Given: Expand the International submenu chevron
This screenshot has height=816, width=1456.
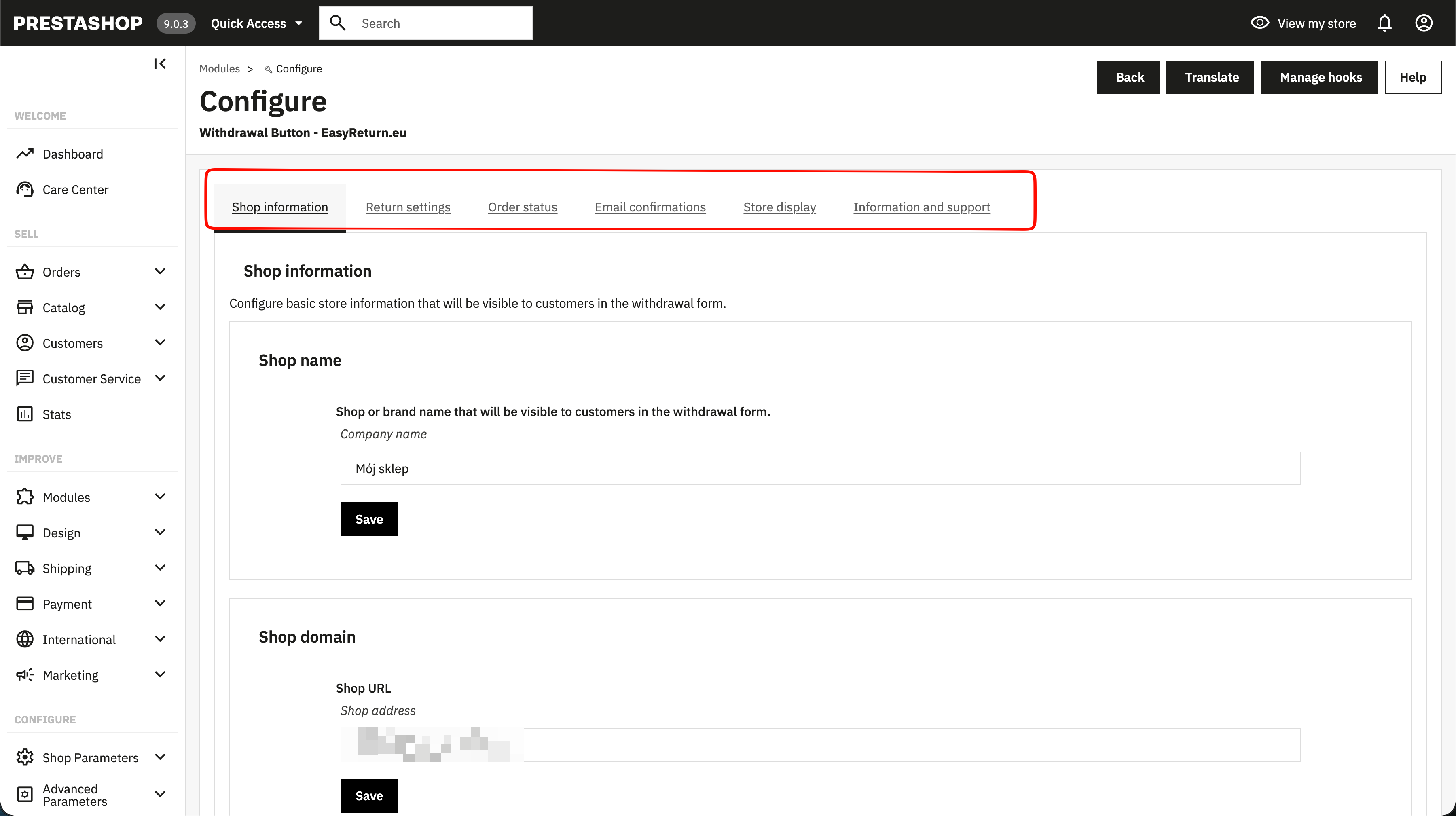Looking at the screenshot, I should (160, 639).
